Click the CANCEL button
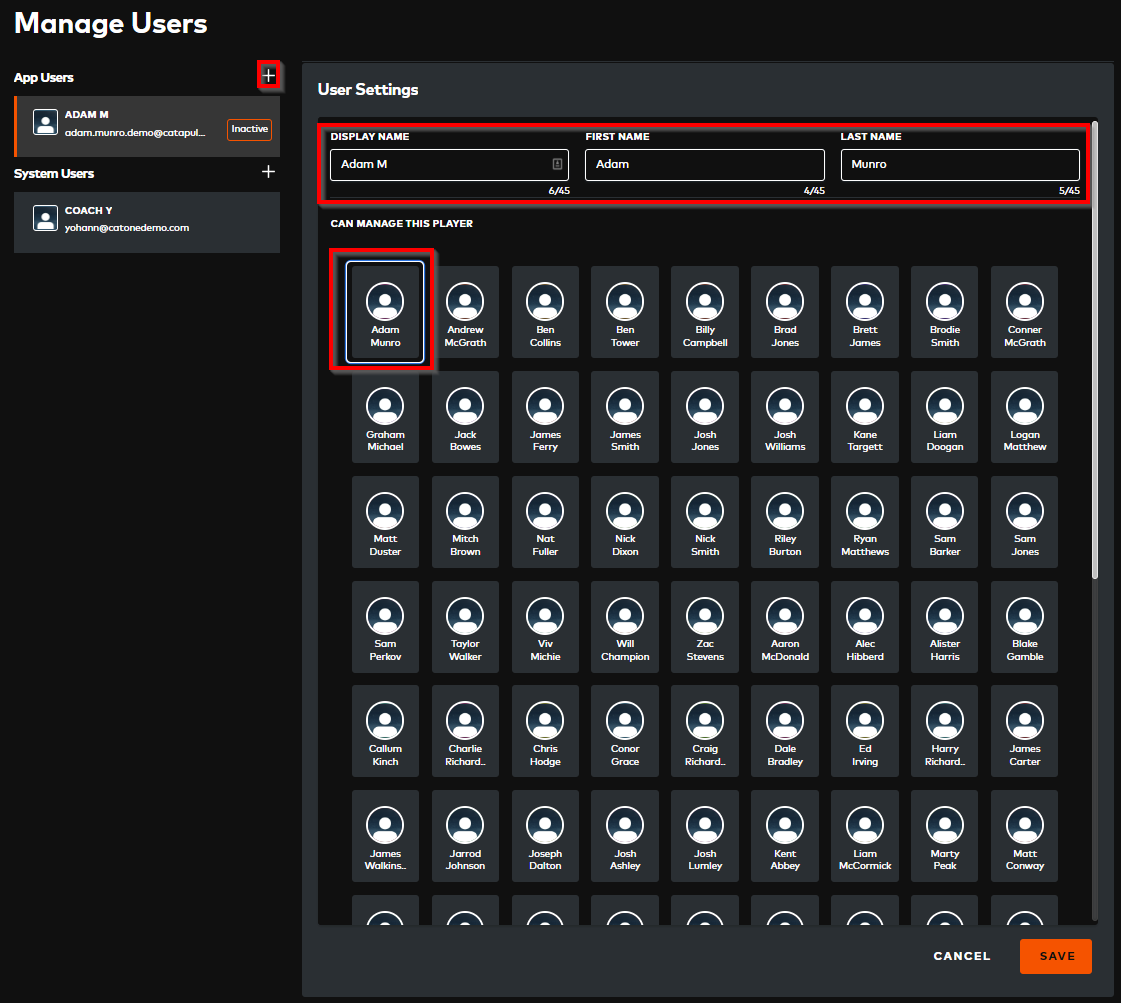The width and height of the screenshot is (1121, 1003). [x=962, y=956]
